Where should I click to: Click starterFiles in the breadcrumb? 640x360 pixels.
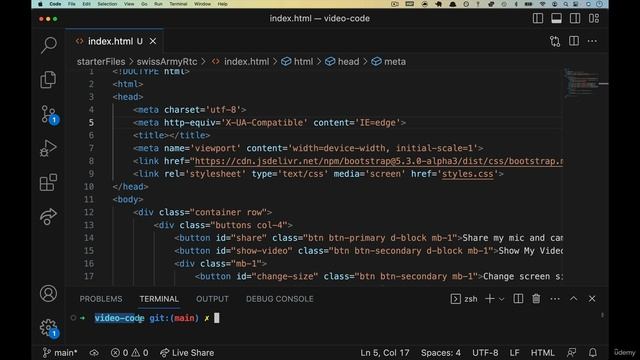101,62
